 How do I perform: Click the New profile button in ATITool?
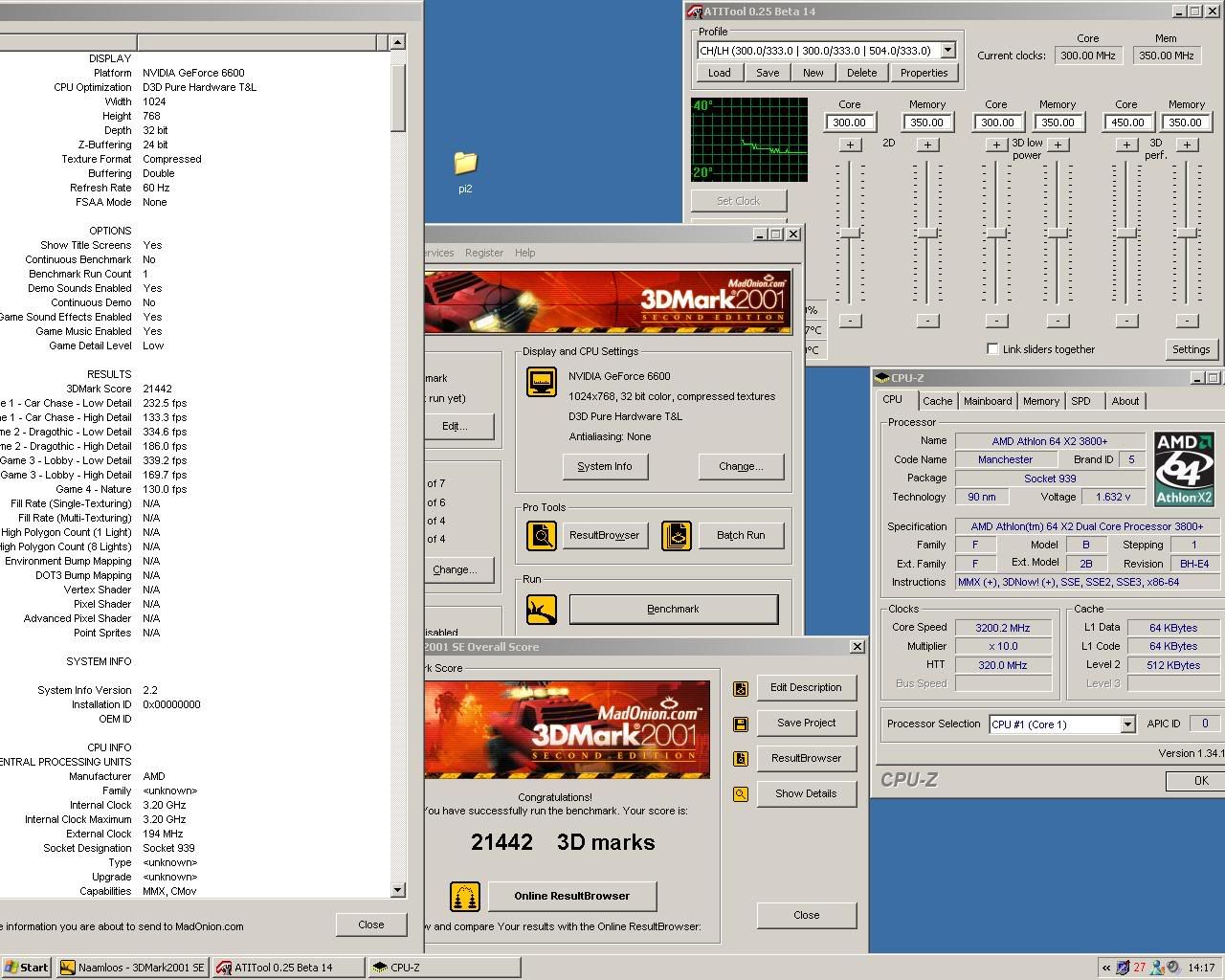(x=813, y=73)
